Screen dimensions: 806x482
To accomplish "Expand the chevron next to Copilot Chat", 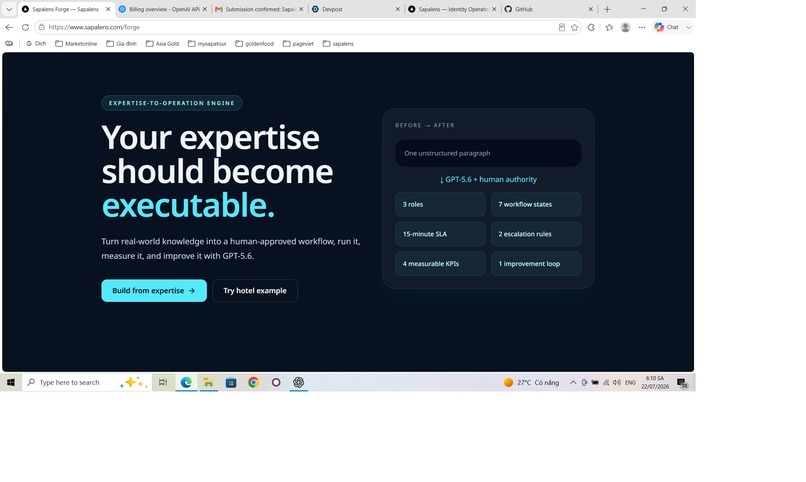I will tap(688, 27).
